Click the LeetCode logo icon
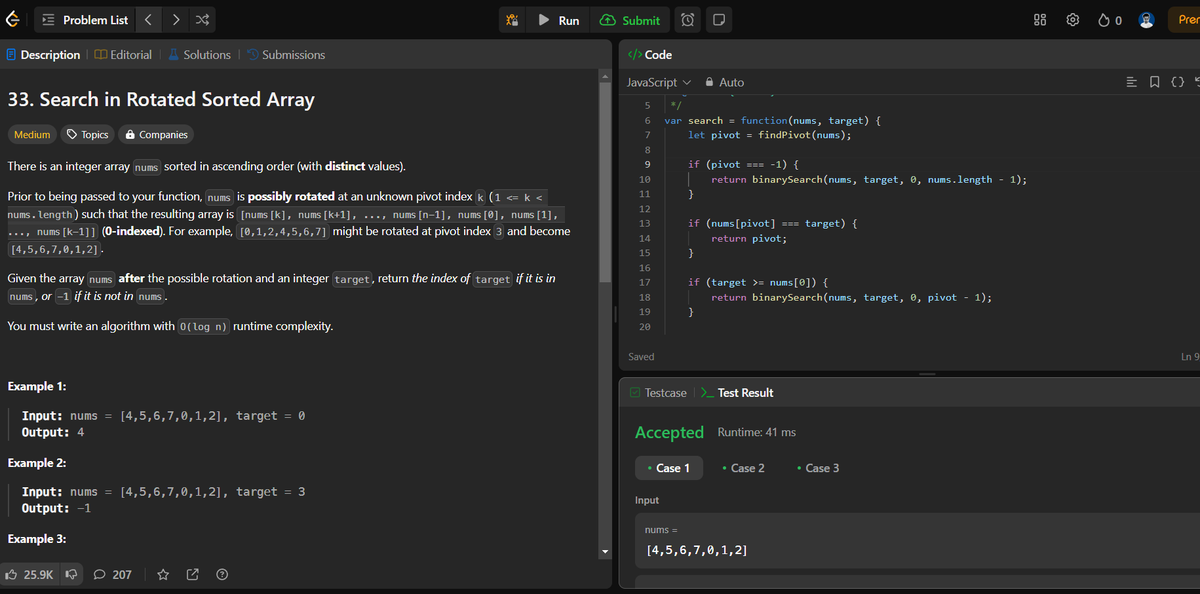The image size is (1200, 594). [11, 20]
